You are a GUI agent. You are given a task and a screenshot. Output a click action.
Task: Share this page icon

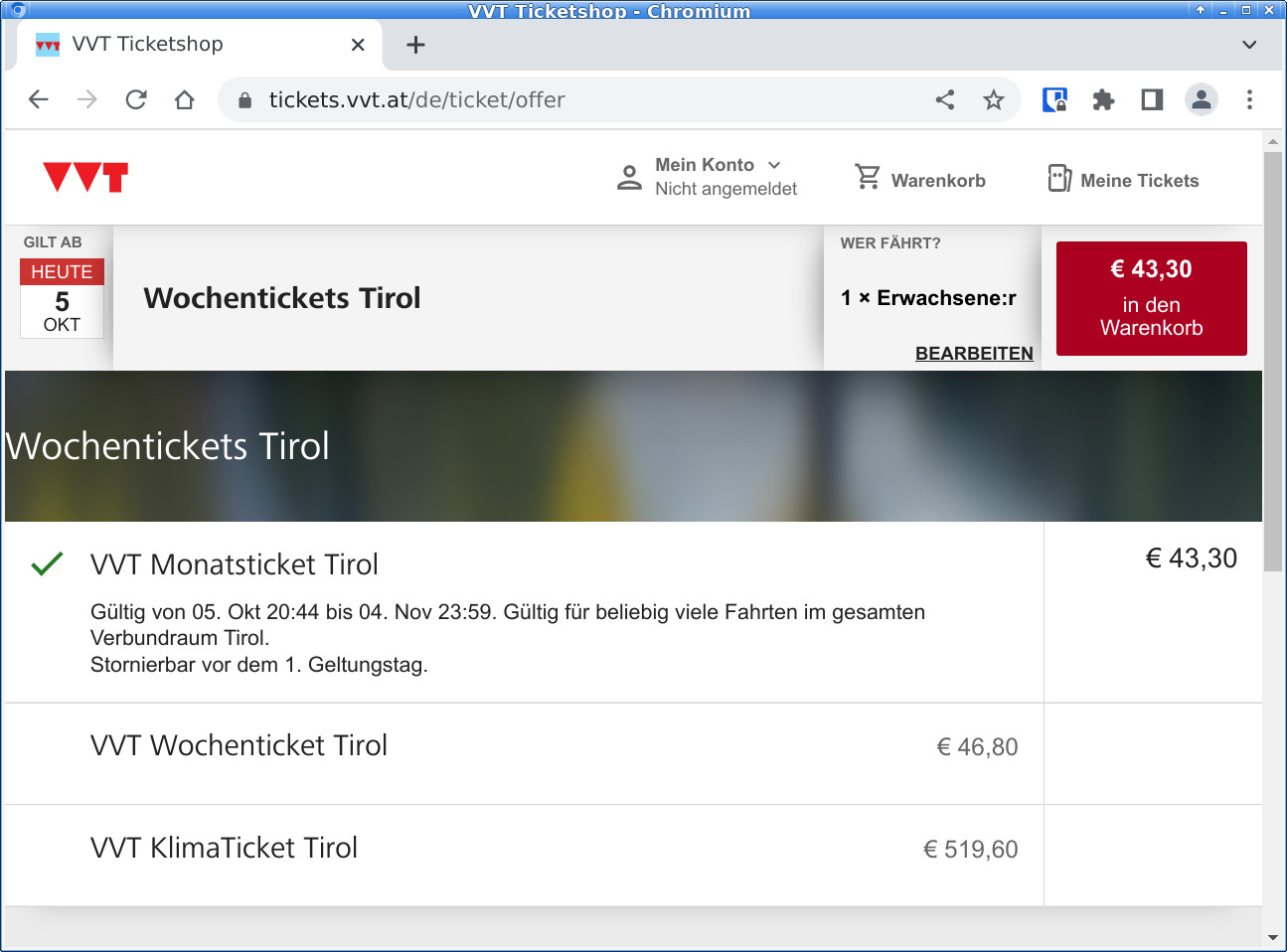point(945,99)
